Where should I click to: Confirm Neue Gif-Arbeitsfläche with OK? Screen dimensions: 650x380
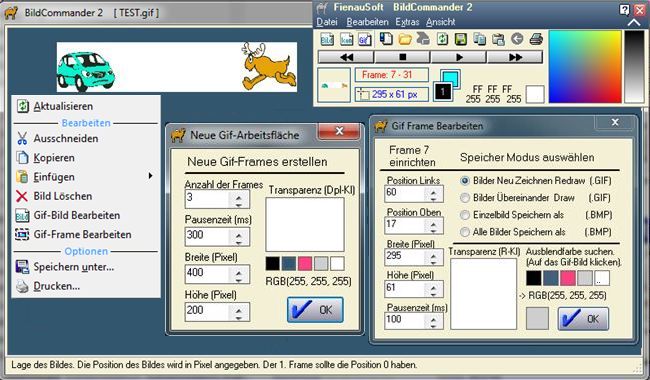pyautogui.click(x=315, y=310)
